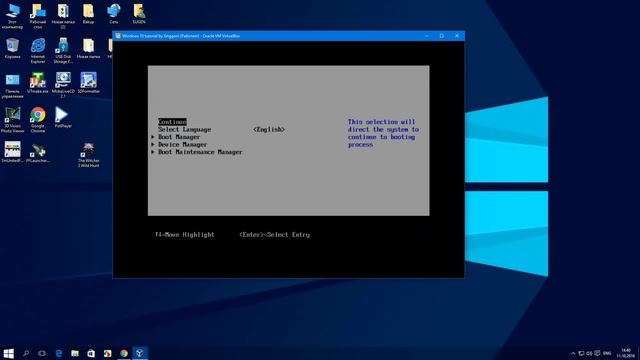This screenshot has width=640, height=360.
Task: Select the Новая папка folder under the archive icon
Action: click(88, 48)
